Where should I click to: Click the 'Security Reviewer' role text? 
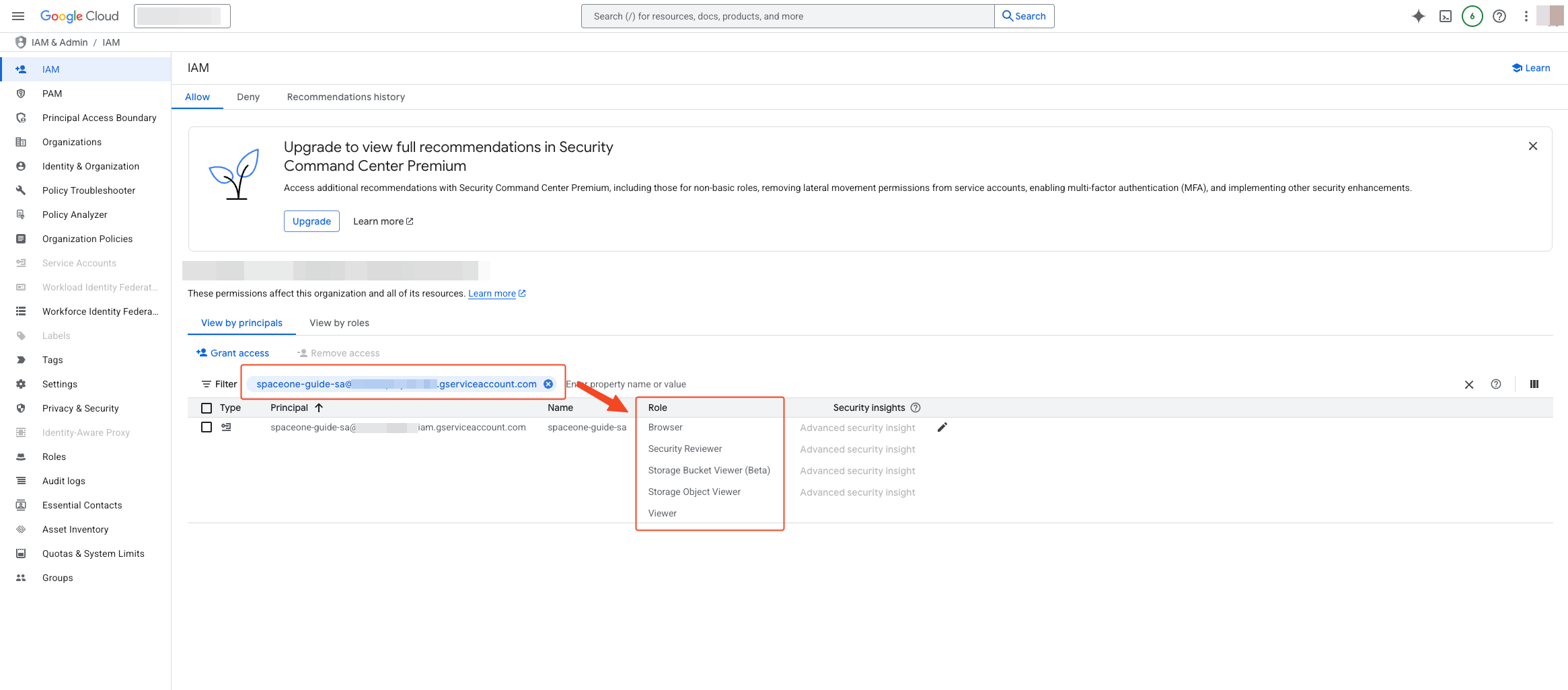tap(685, 449)
